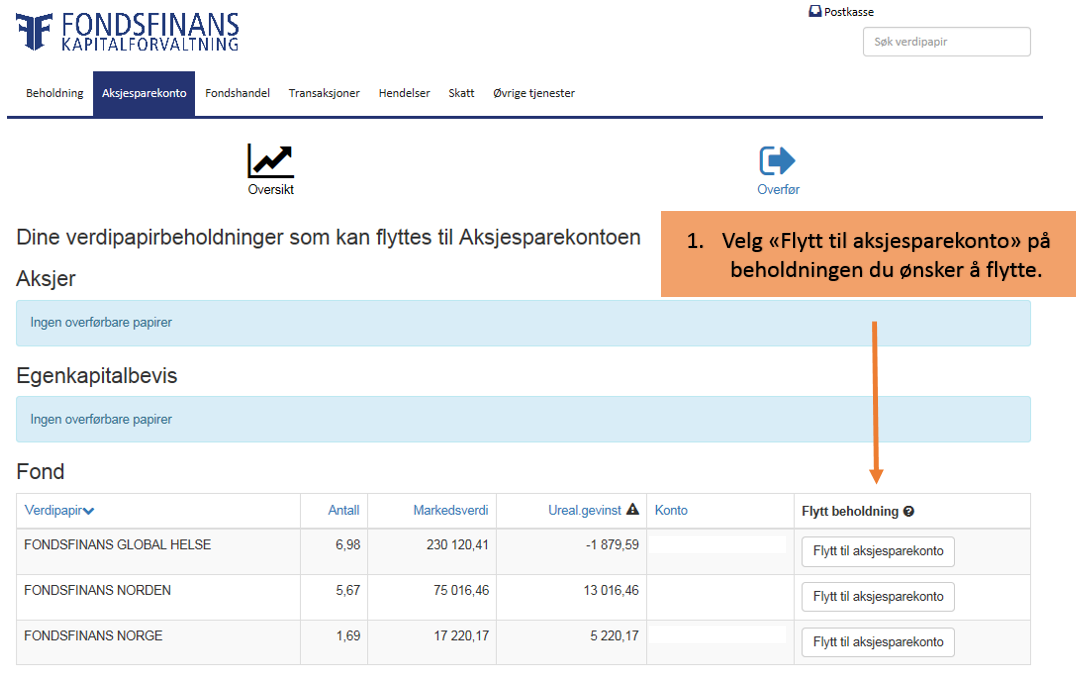This screenshot has height=687, width=1090.
Task: Open the Beholdning tab
Action: pyautogui.click(x=54, y=93)
